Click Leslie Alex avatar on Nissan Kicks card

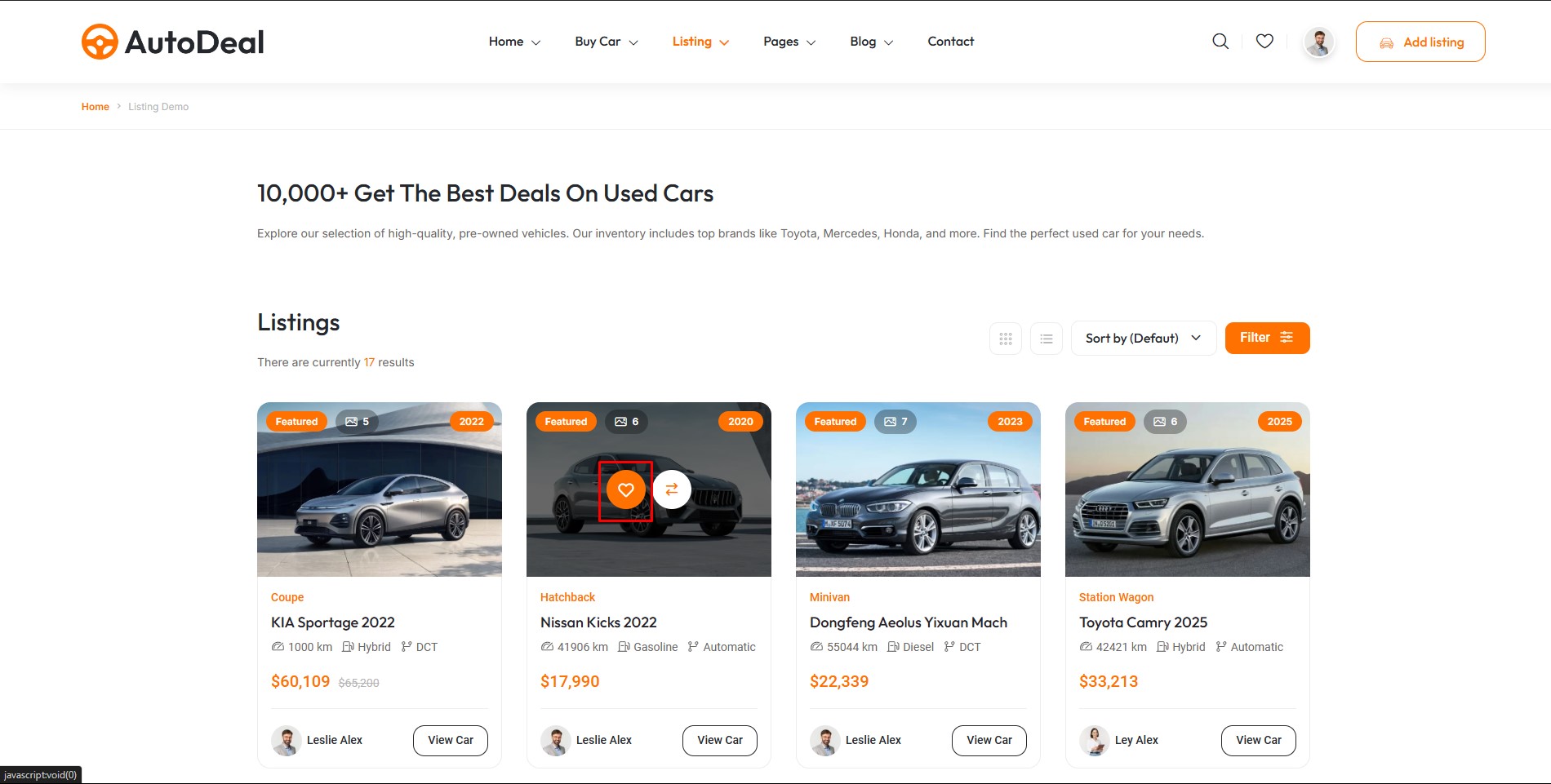555,741
